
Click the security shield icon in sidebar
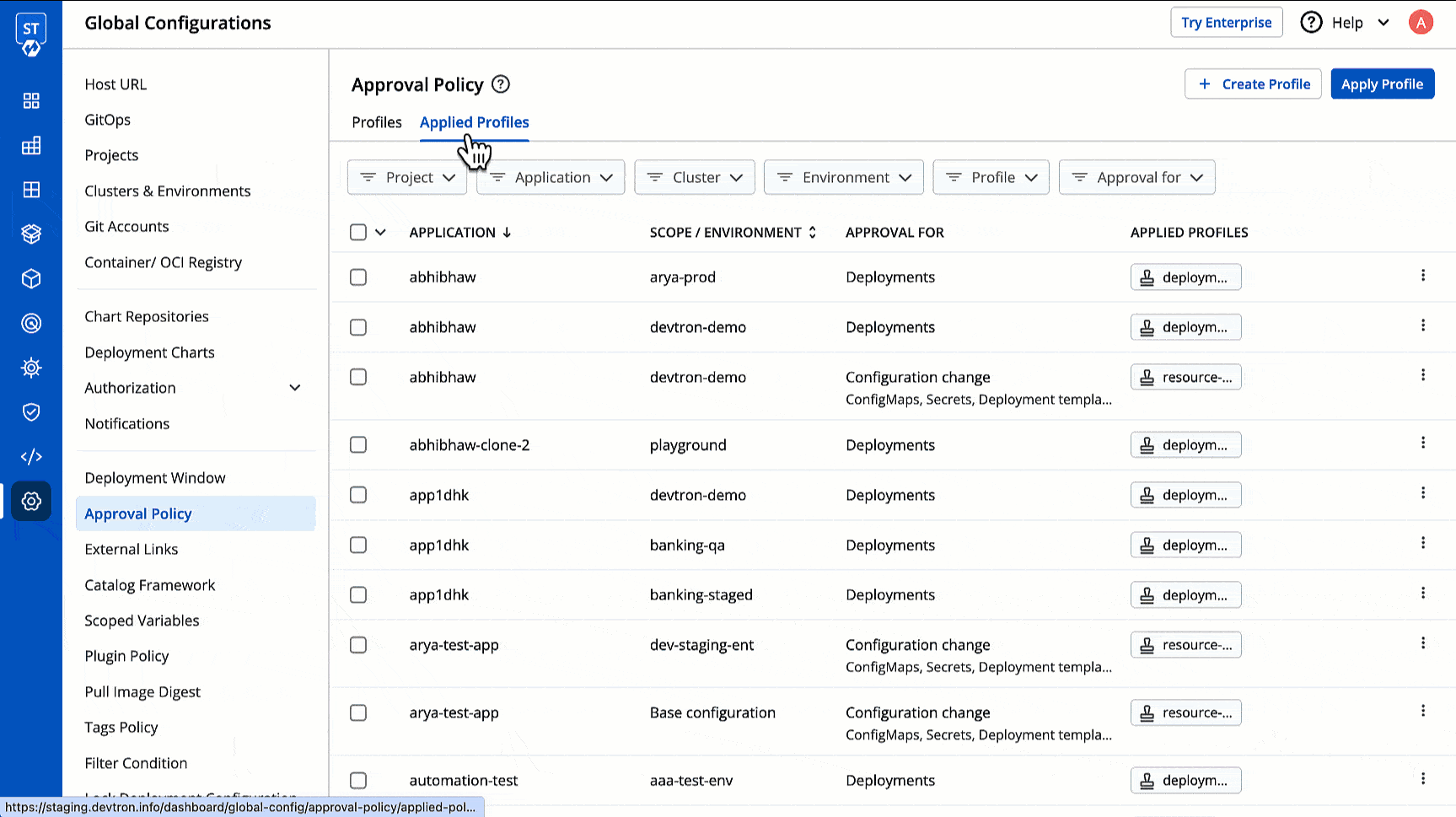31,412
